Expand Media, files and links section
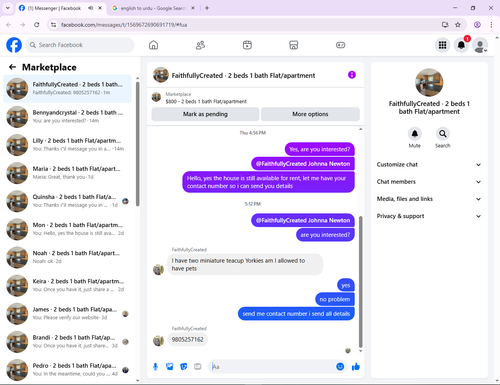The height and width of the screenshot is (385, 500). tap(429, 199)
